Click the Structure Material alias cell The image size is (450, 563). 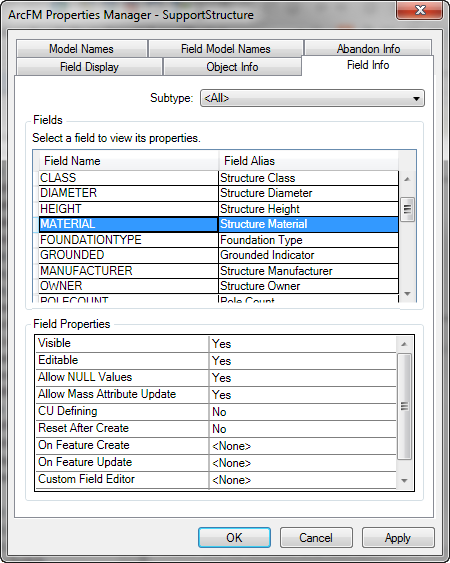point(308,224)
